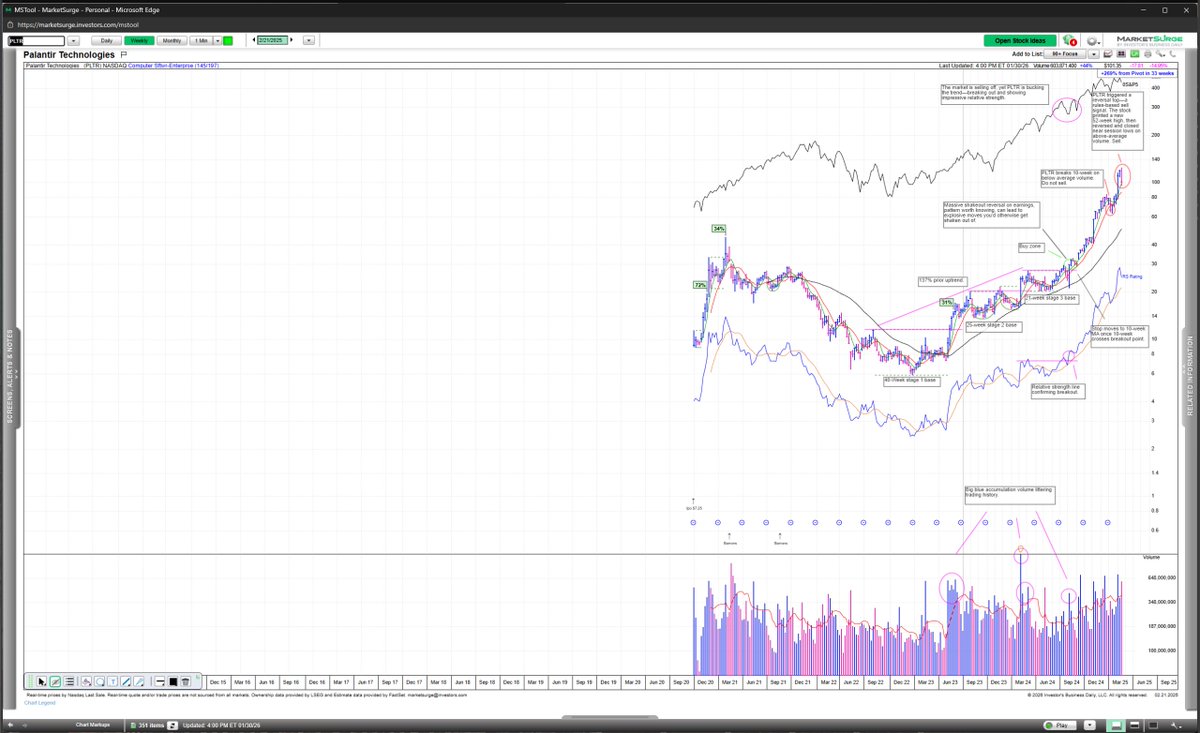
Task: Select the Weekly chart period
Action: 139,40
